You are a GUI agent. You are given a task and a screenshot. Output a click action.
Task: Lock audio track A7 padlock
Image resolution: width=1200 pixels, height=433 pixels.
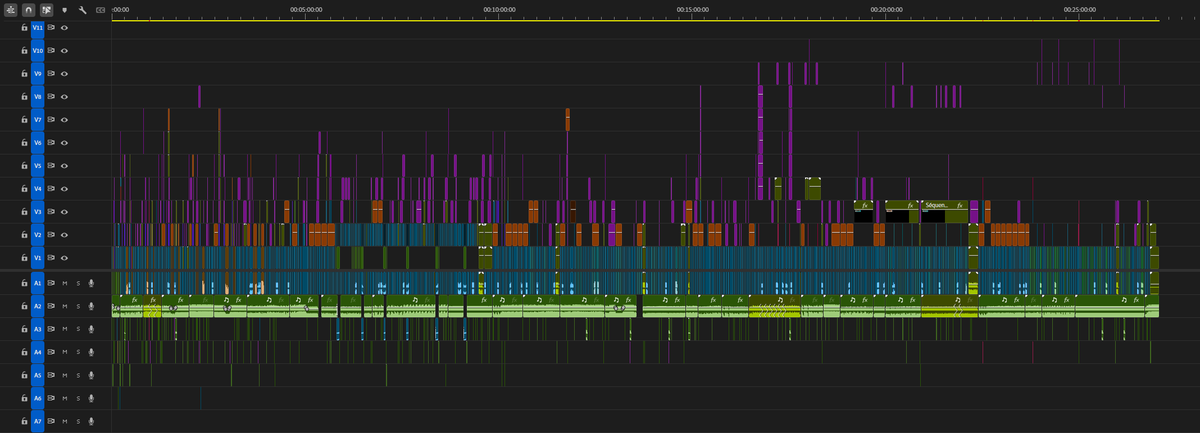click(24, 421)
